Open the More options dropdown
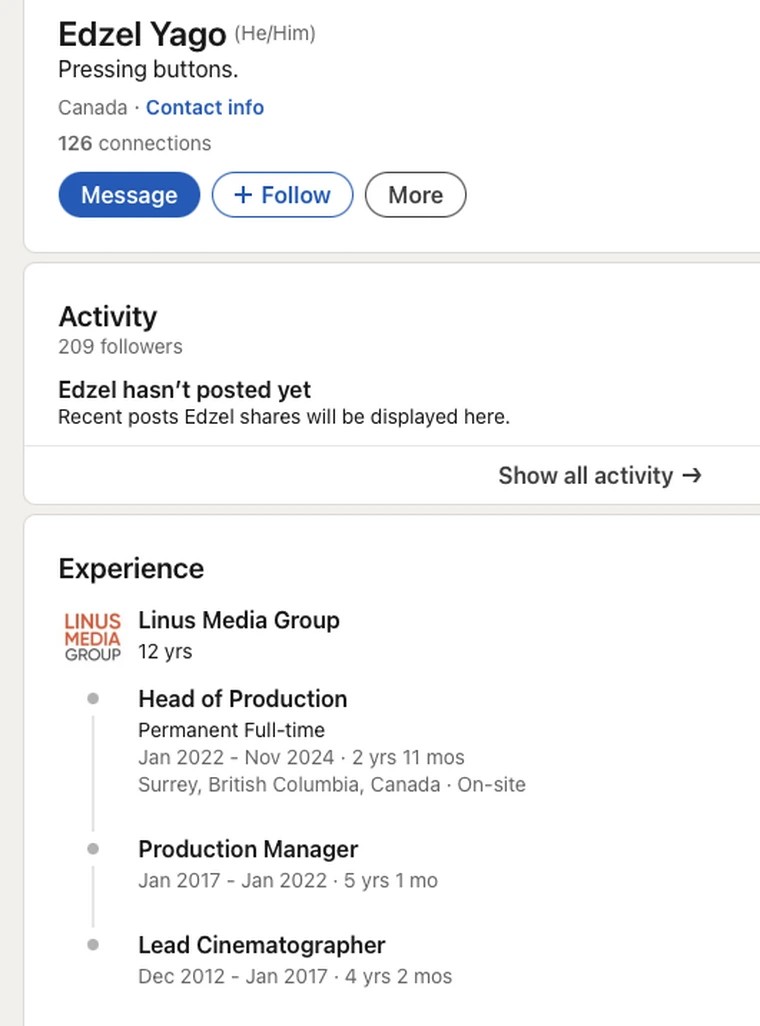 click(x=416, y=195)
